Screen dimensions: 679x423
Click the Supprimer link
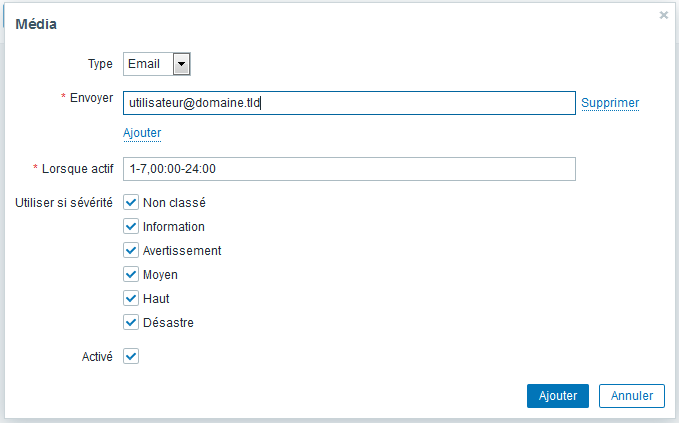610,103
